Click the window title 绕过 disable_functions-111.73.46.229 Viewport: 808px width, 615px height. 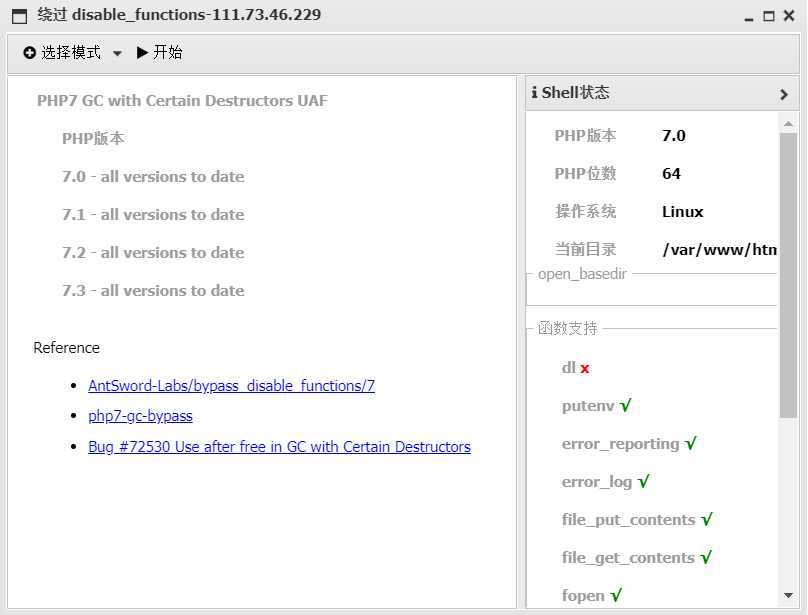pos(179,14)
